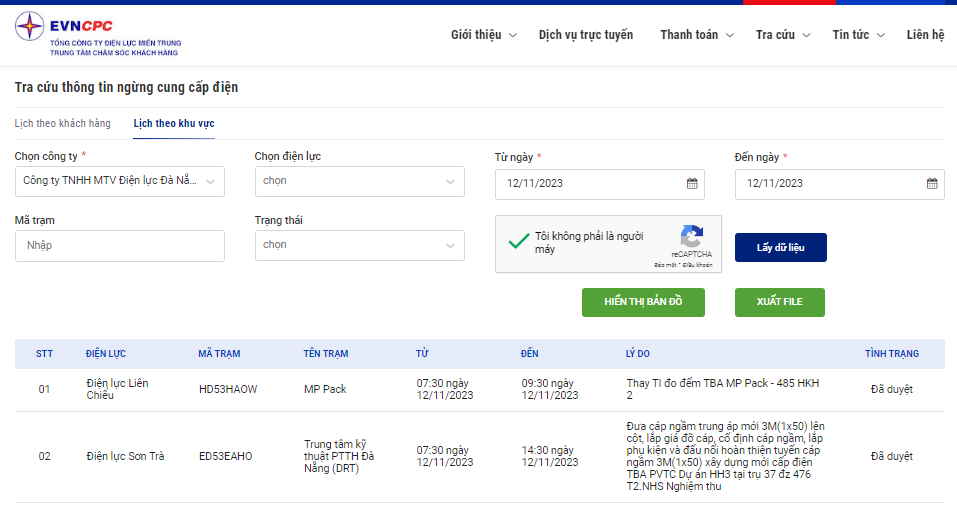Select 'Đã duyệt' status in row 01
The image size is (957, 505).
[x=892, y=389]
